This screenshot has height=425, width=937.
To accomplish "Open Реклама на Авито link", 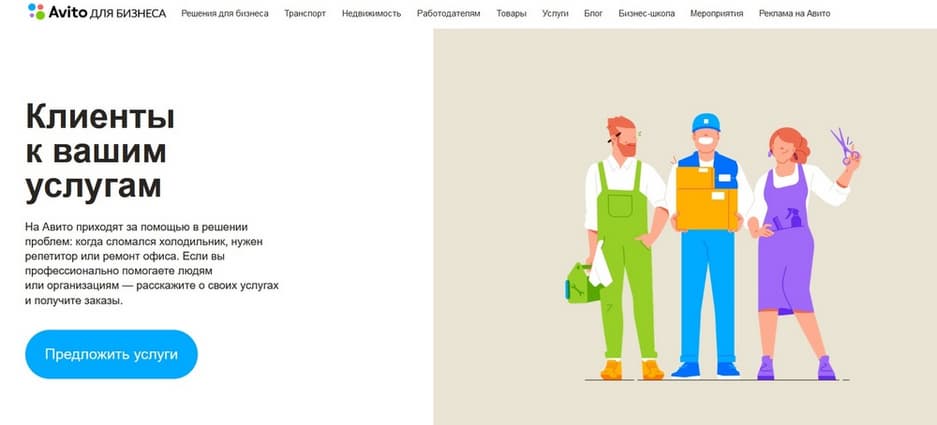I will point(794,13).
